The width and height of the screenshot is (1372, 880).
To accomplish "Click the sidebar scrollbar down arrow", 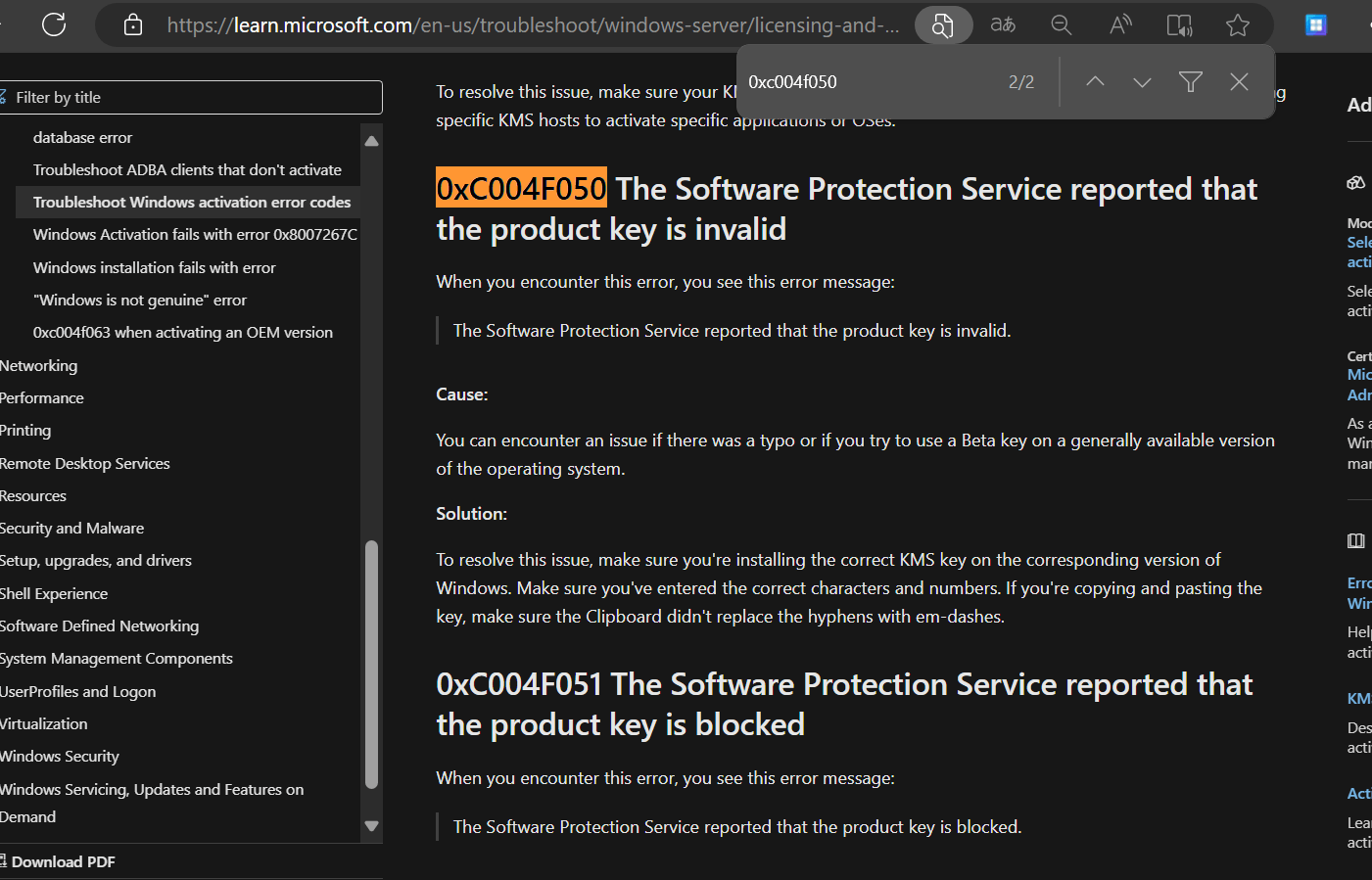I will tap(371, 826).
